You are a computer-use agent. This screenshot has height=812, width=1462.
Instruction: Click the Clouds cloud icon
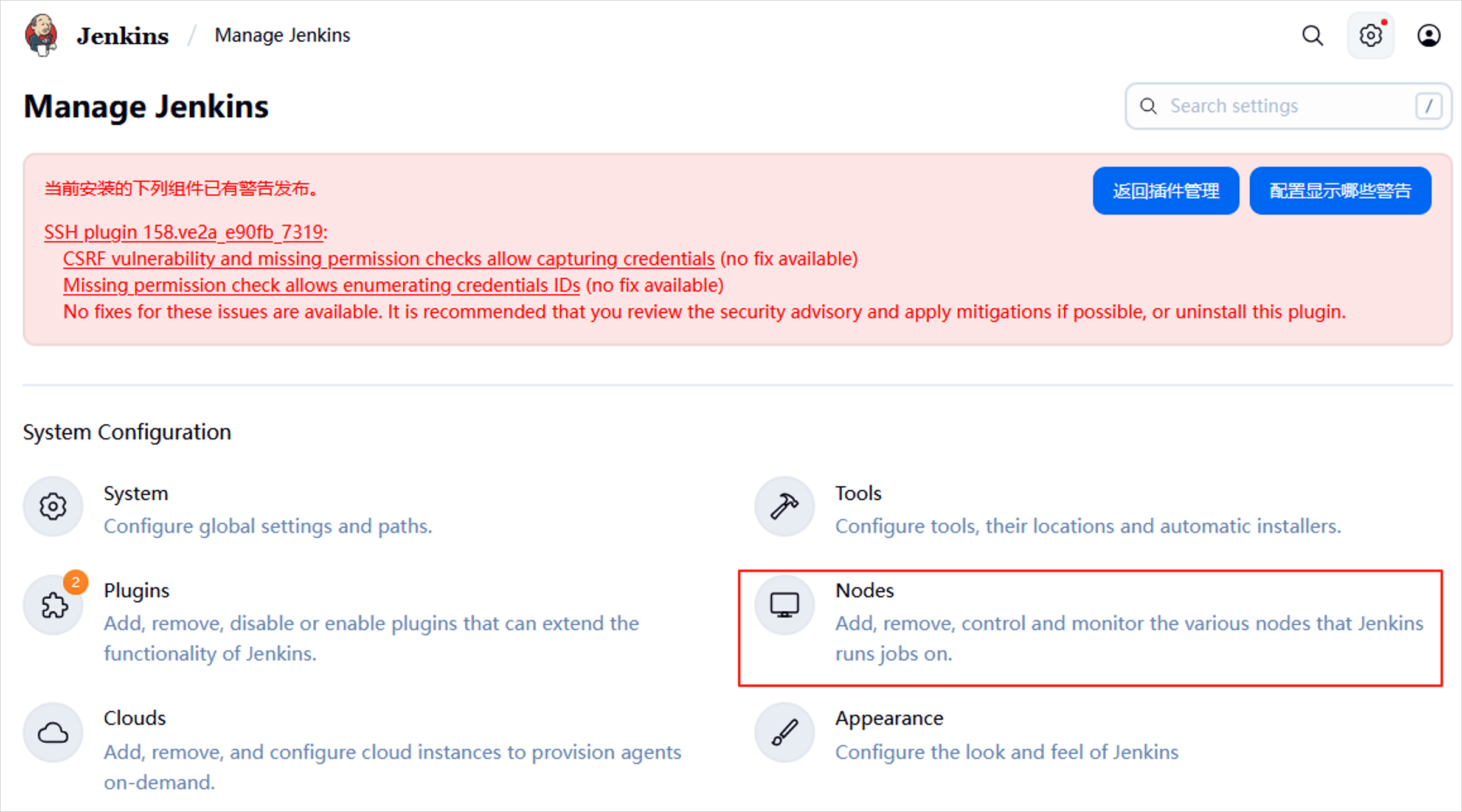pos(54,732)
